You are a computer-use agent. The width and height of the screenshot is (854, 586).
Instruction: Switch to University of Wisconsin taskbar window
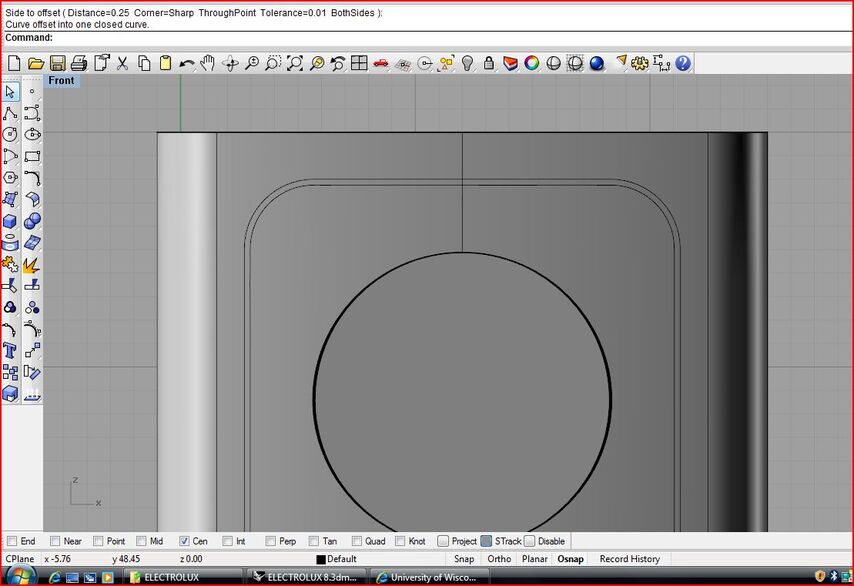pyautogui.click(x=429, y=577)
